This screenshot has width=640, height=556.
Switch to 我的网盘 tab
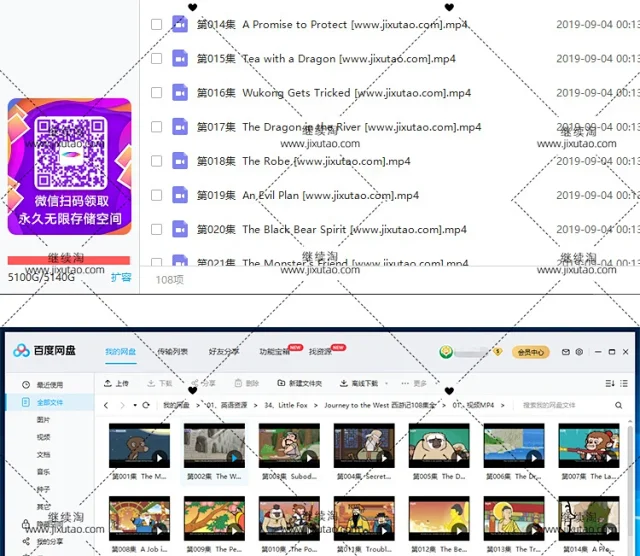tap(120, 351)
